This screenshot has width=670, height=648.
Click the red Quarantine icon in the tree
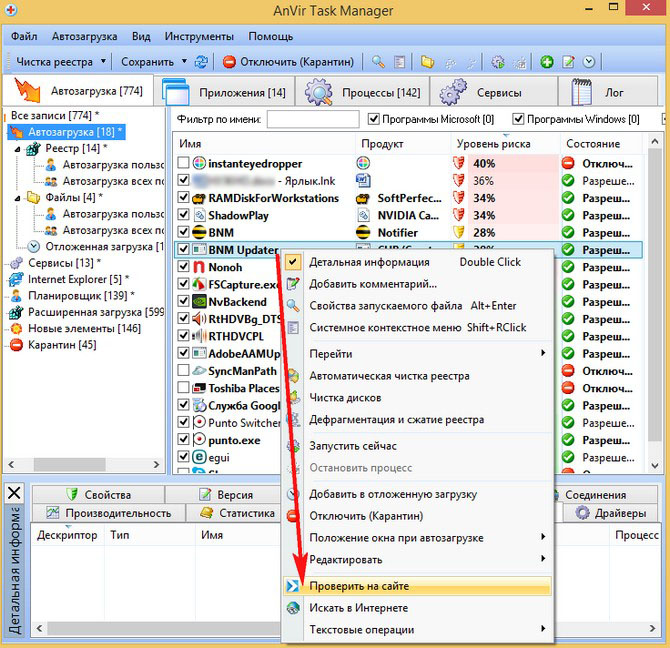(x=16, y=345)
